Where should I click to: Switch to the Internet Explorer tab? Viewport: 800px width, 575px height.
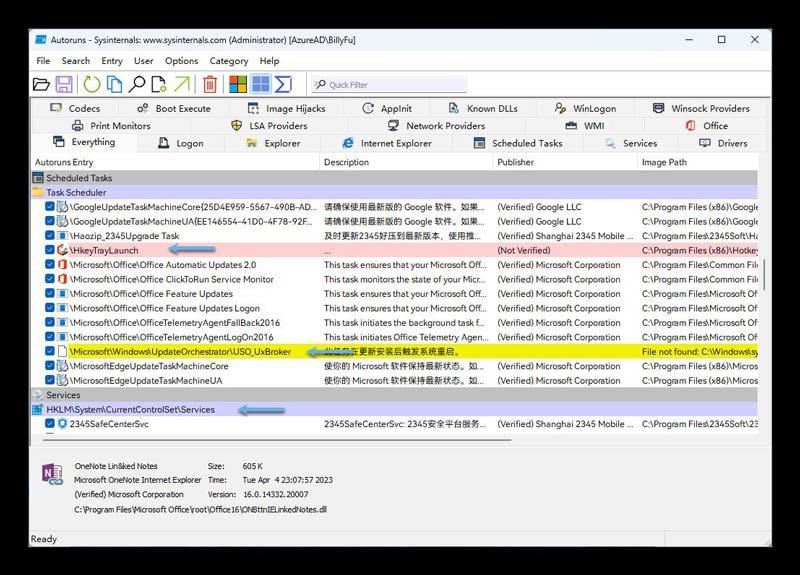pos(387,143)
